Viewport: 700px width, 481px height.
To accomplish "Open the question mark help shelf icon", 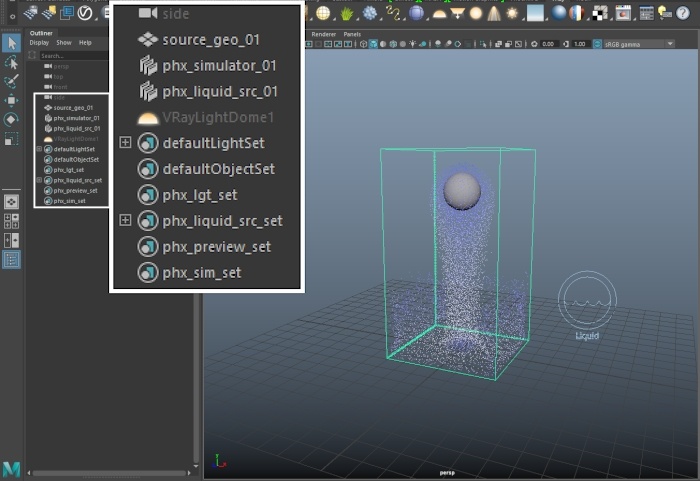I will coord(683,13).
